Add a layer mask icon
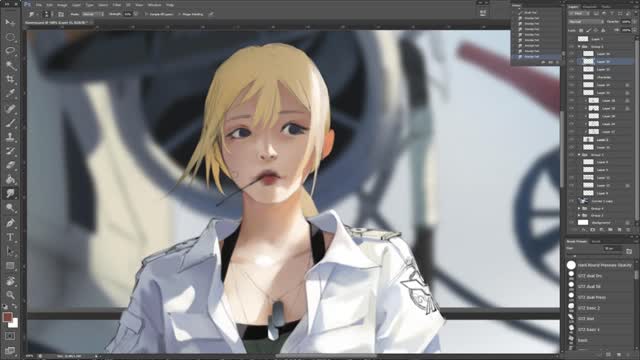Viewport: 640px width, 360px height. [x=593, y=230]
